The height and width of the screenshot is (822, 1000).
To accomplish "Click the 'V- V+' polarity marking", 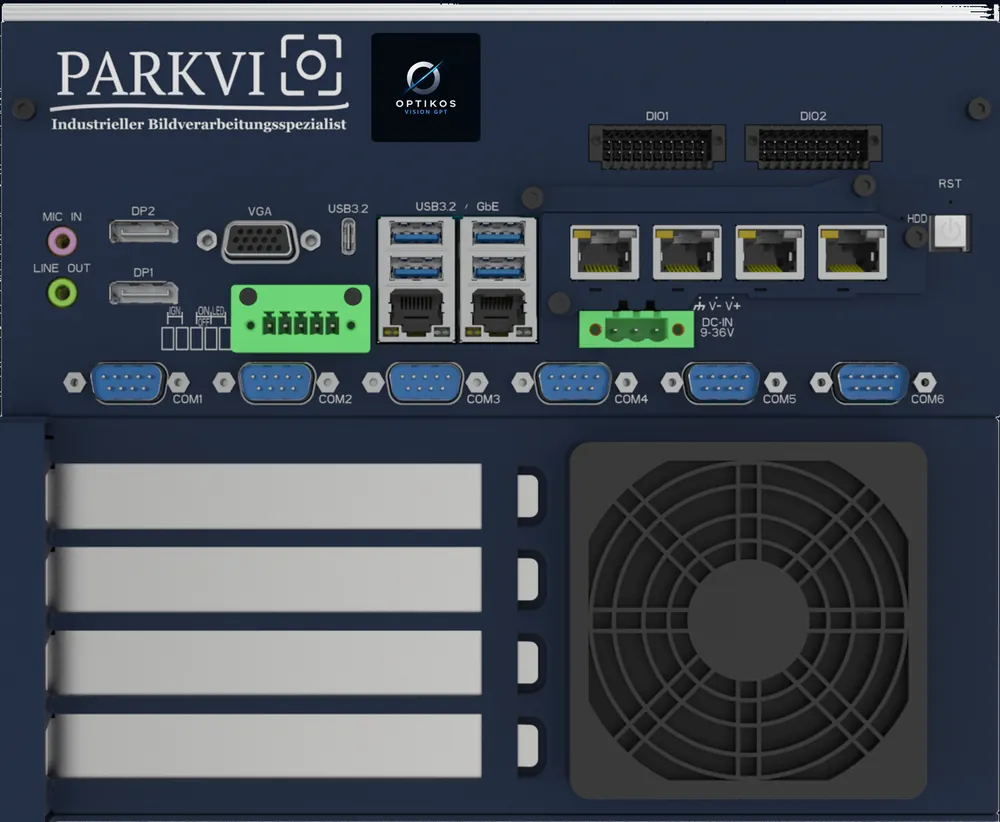I will coord(724,305).
